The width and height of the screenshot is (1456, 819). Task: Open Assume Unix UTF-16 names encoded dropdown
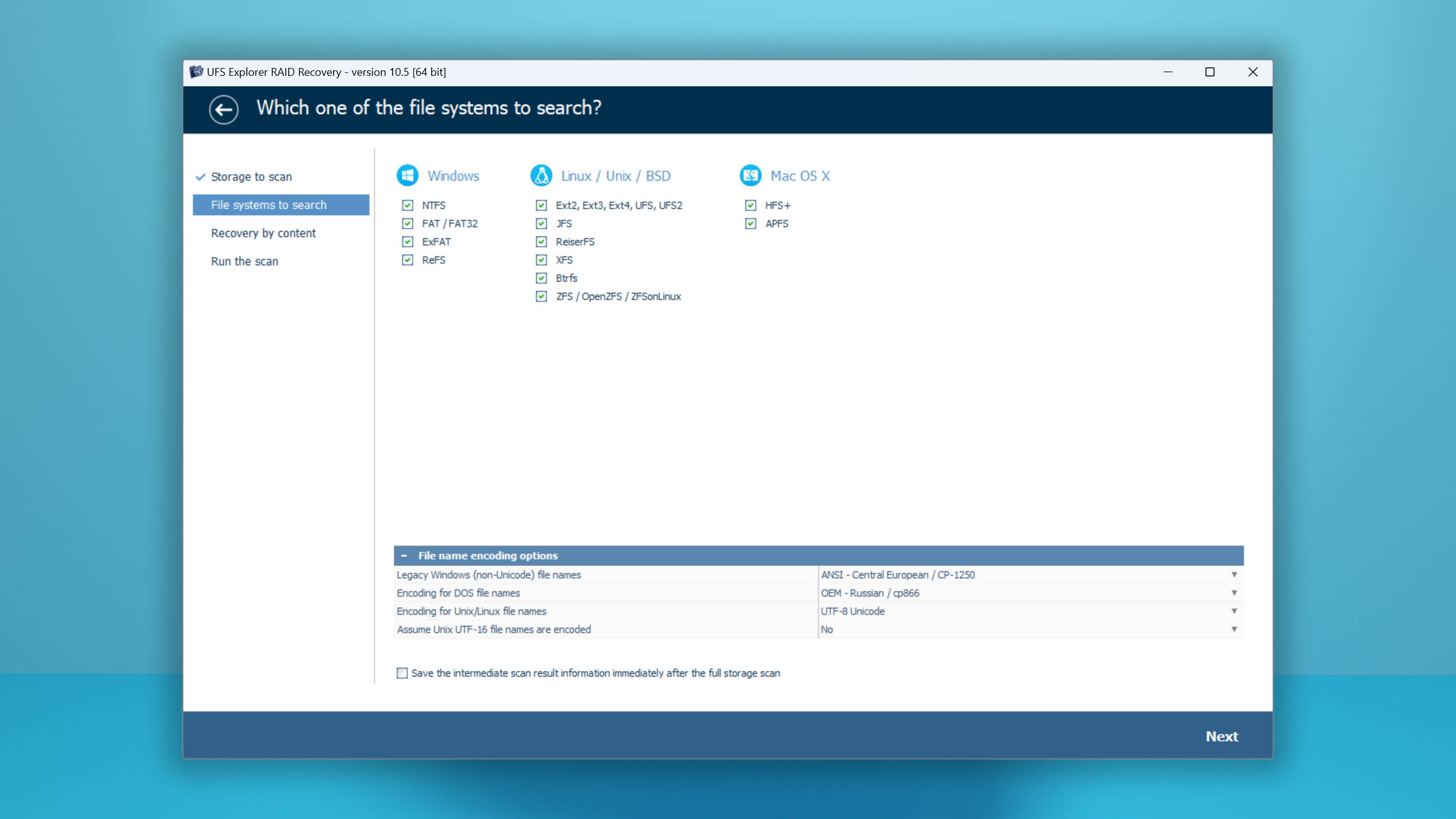pos(1234,629)
